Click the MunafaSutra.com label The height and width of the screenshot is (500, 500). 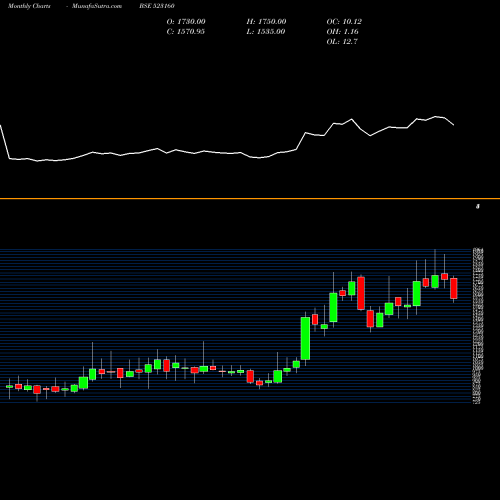(x=97, y=6)
